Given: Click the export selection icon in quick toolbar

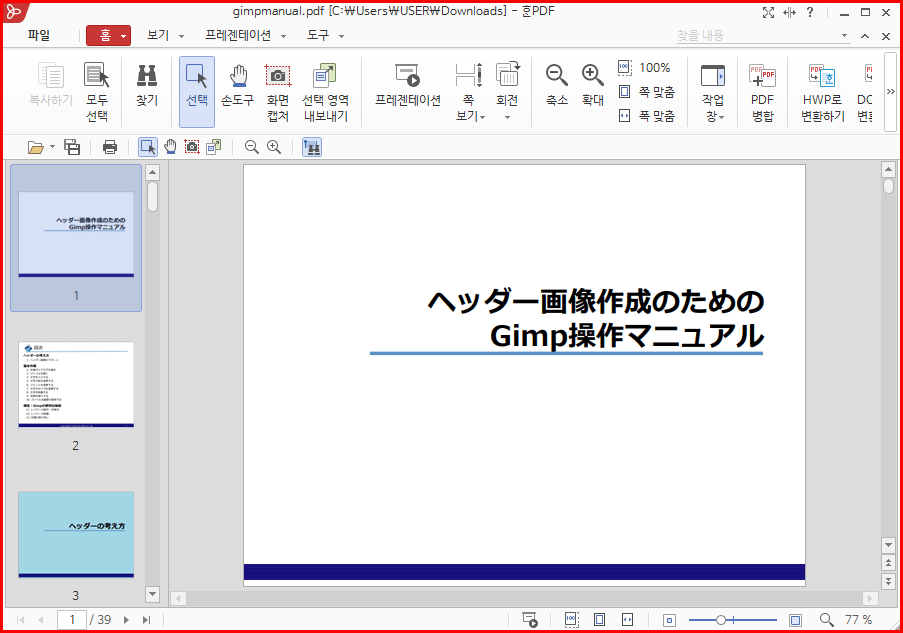Looking at the screenshot, I should (214, 147).
